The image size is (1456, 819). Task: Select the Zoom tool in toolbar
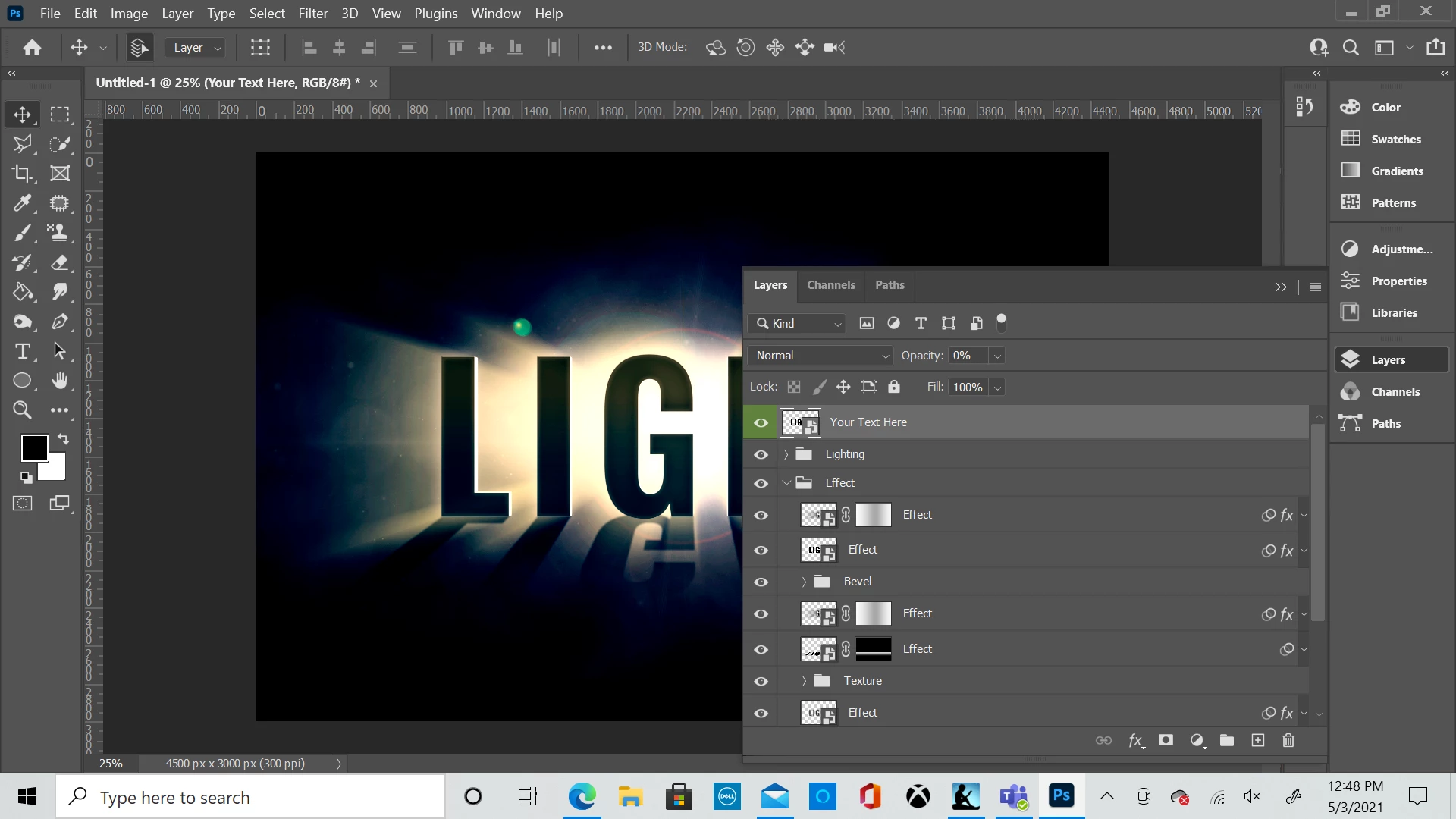(x=22, y=410)
